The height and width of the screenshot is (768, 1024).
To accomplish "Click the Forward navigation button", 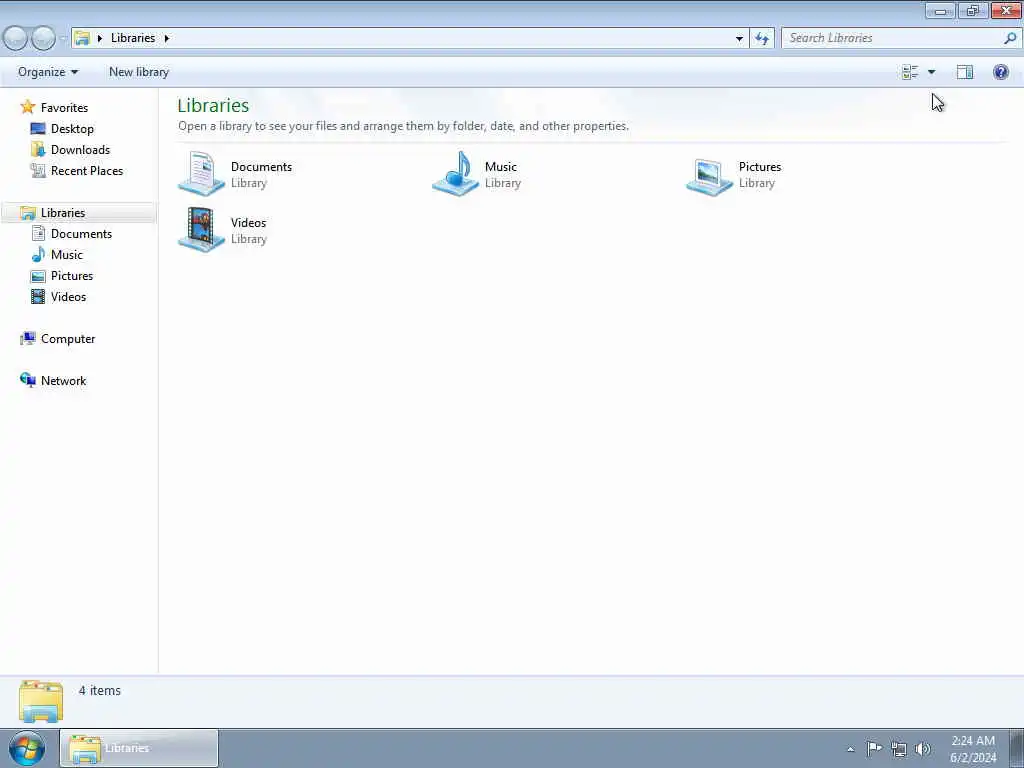I will pos(43,38).
